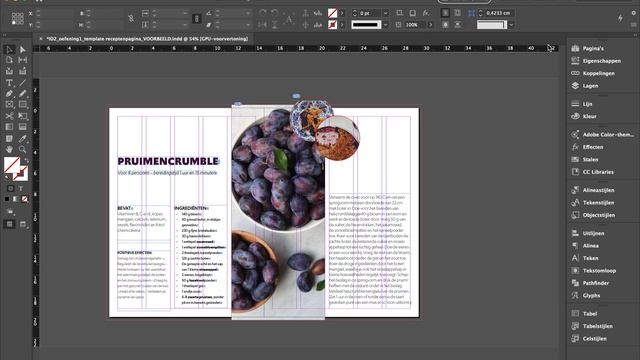Apply black color button in toolbox

coord(7,199)
